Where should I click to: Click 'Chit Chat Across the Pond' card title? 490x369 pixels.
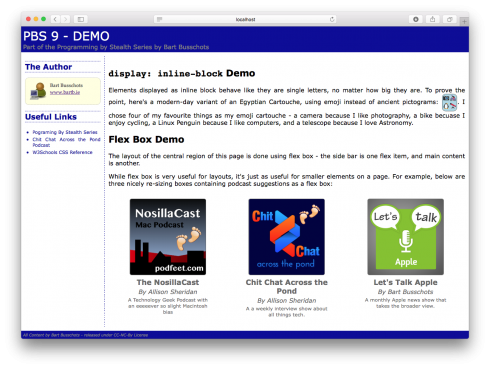287,287
